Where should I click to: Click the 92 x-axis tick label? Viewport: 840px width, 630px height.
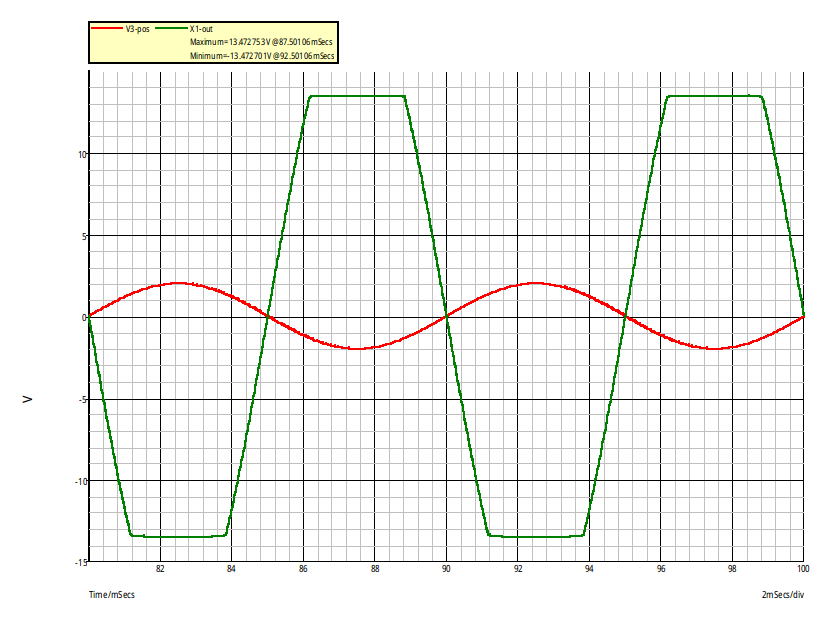518,569
